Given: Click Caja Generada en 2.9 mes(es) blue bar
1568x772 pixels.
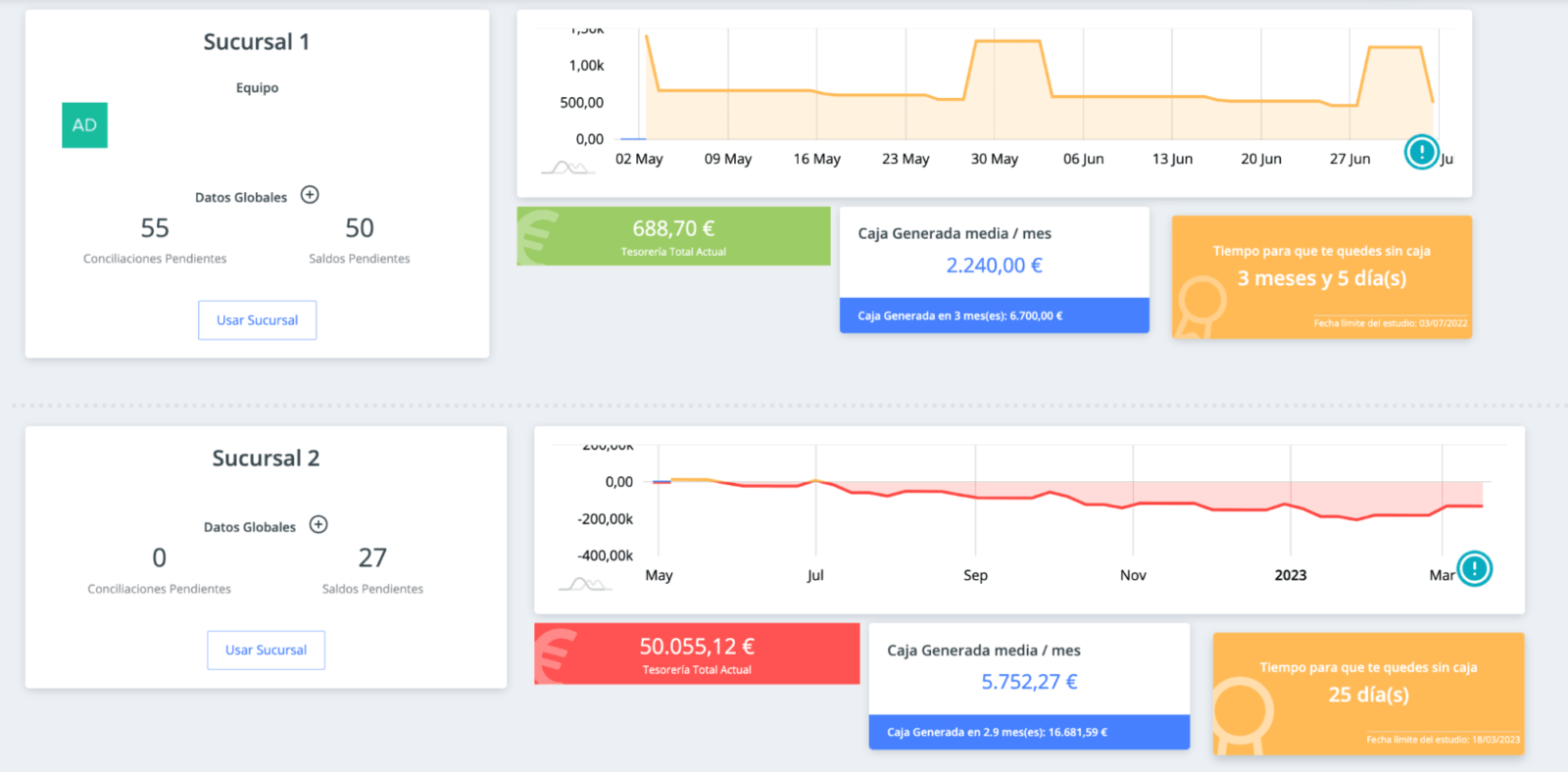Looking at the screenshot, I should (x=1029, y=732).
